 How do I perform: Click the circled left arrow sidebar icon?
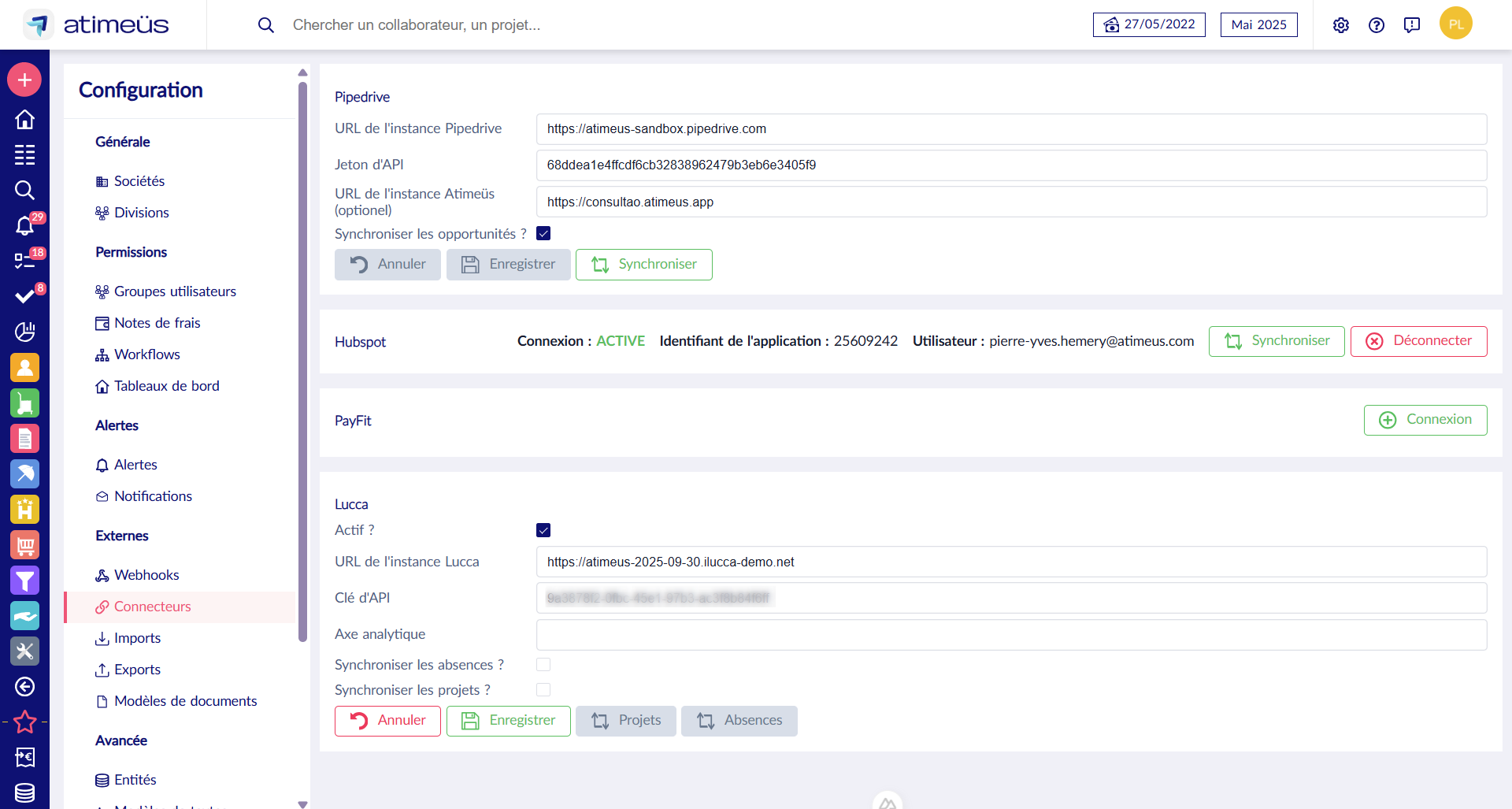(x=24, y=687)
